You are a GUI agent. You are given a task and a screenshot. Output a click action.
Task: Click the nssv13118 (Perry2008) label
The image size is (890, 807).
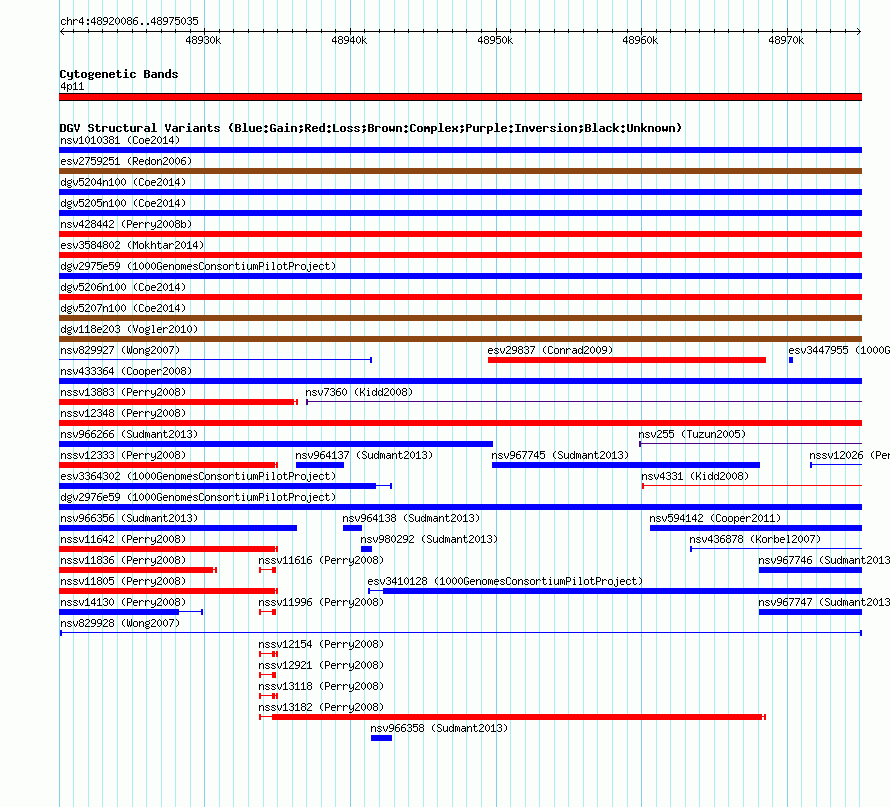[321, 686]
